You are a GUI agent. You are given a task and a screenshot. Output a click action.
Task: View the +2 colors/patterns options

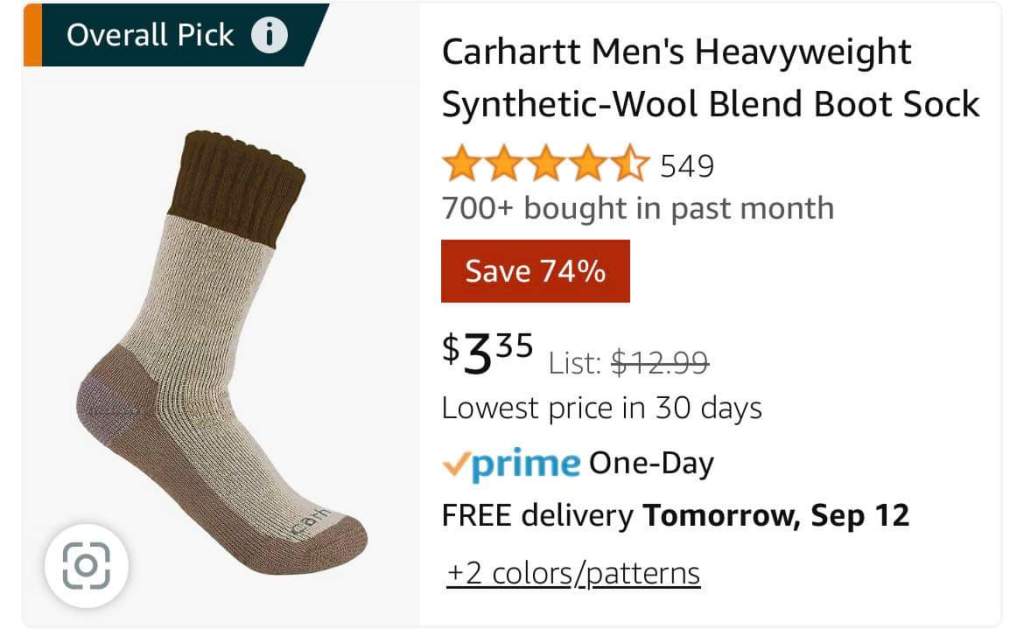[x=573, y=573]
